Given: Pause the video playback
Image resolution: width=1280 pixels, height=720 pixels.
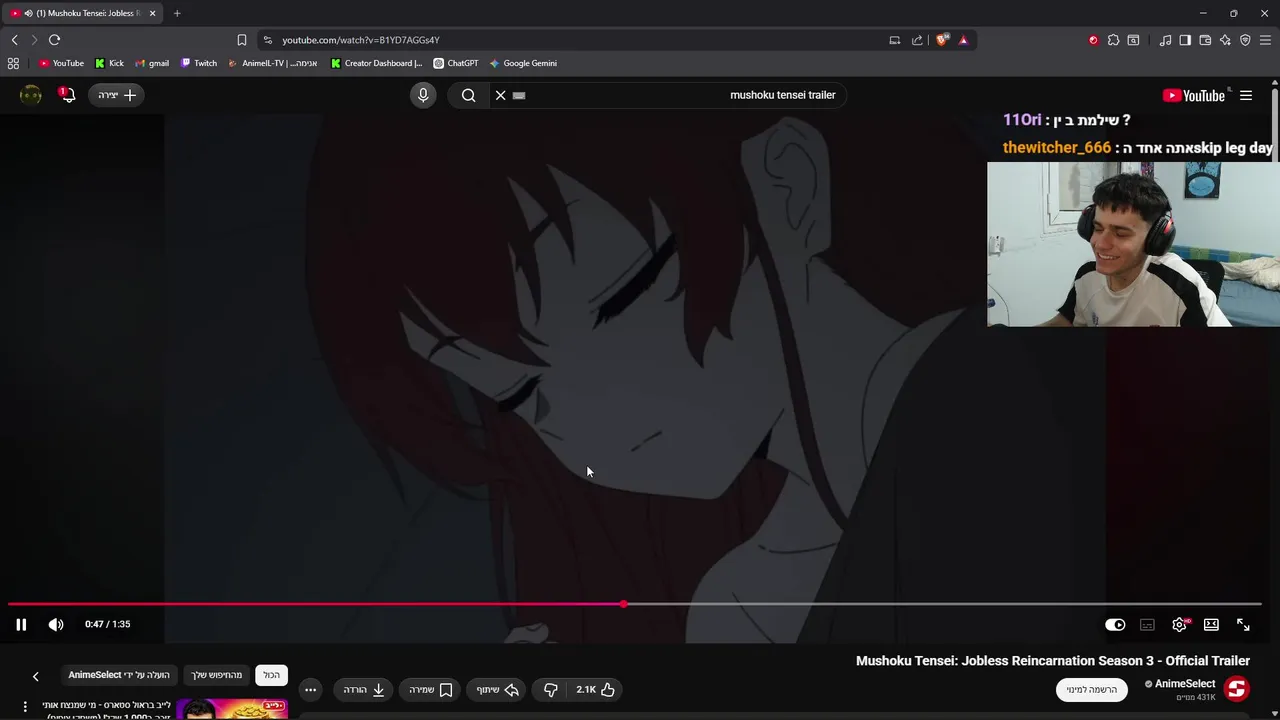Looking at the screenshot, I should click(21, 624).
